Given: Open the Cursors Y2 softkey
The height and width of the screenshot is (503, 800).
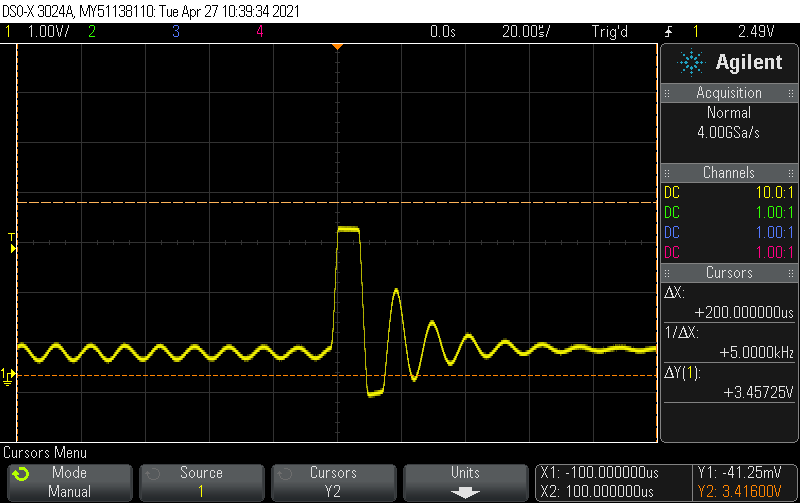Looking at the screenshot, I should [x=334, y=482].
